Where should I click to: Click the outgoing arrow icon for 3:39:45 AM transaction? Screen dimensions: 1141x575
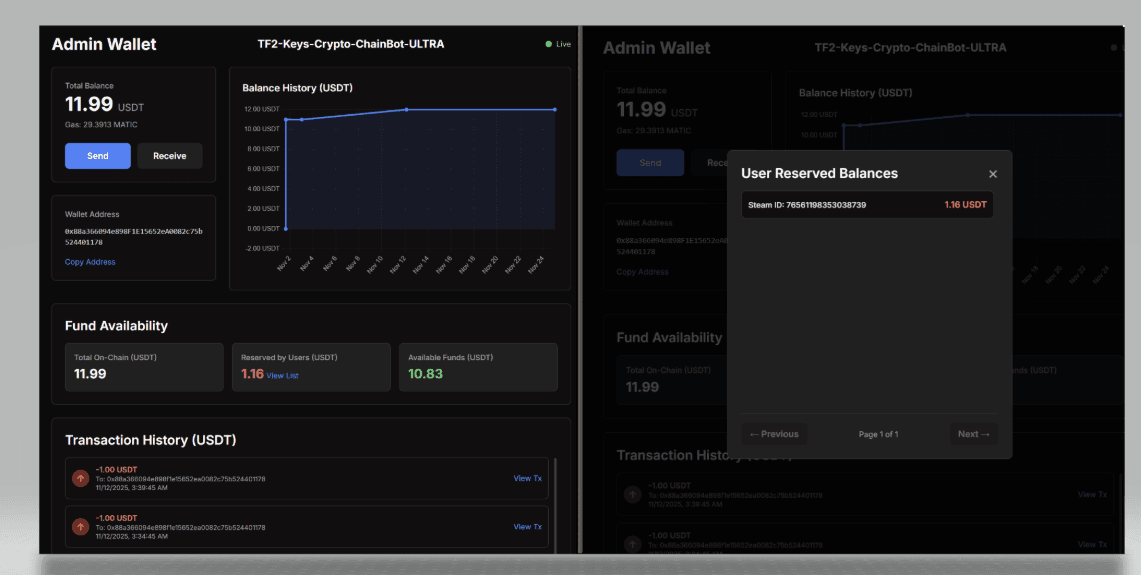81,479
